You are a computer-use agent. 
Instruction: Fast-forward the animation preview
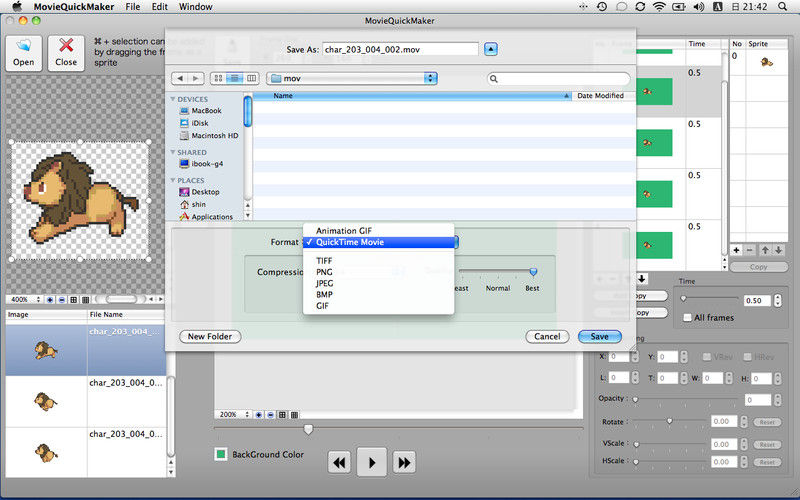pyautogui.click(x=404, y=462)
